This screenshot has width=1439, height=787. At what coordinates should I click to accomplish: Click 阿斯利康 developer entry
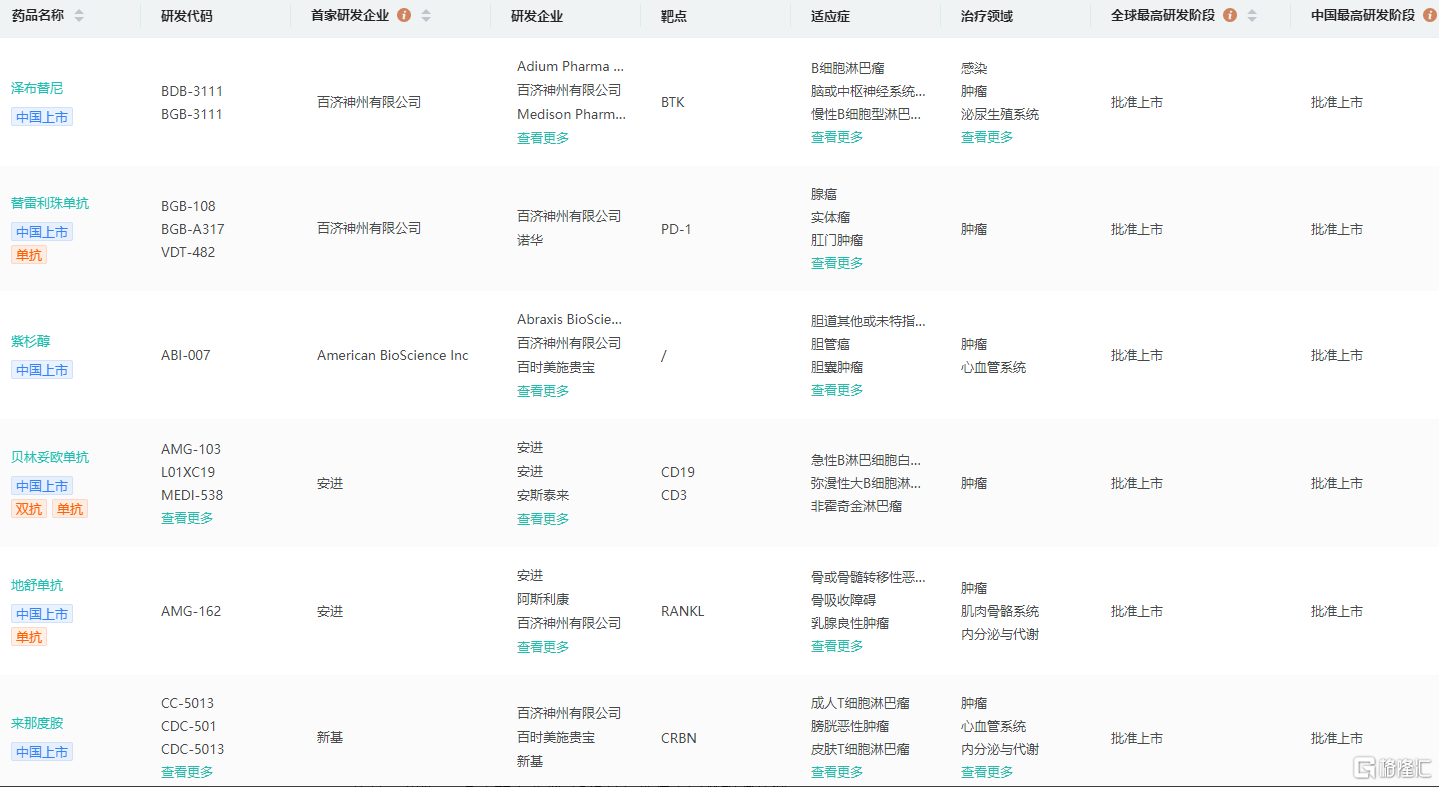pos(543,599)
